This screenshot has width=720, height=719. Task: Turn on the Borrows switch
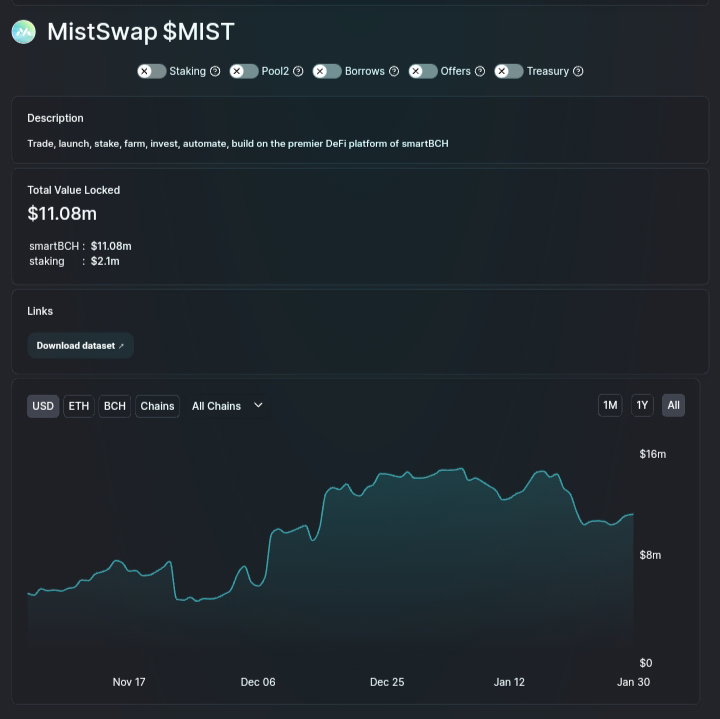coord(327,71)
